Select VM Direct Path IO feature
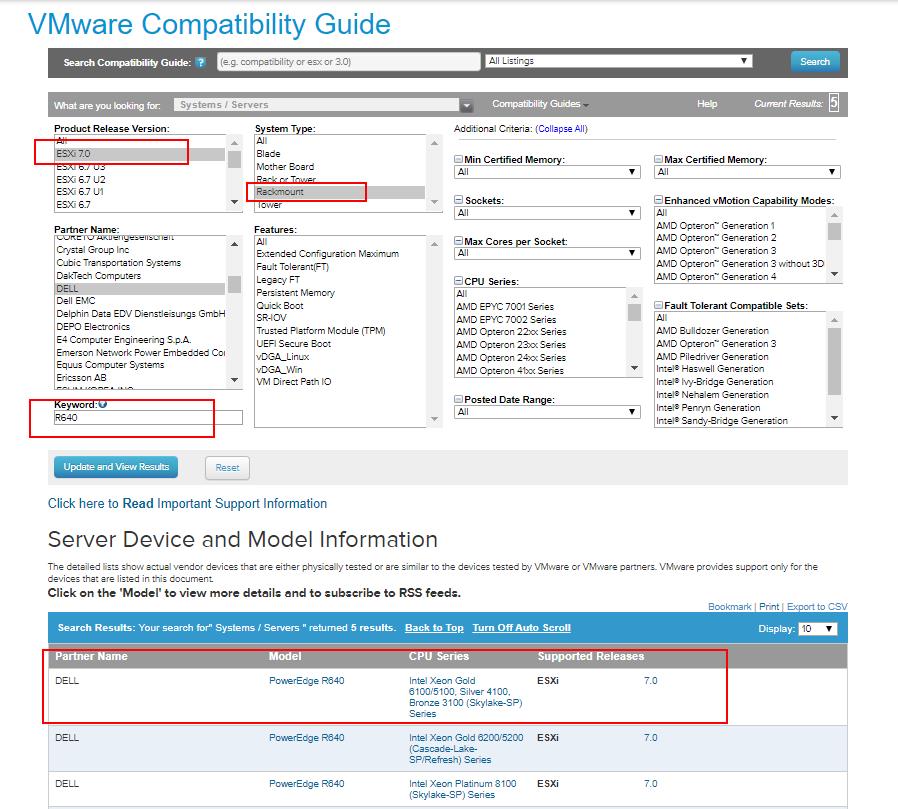 [x=340, y=382]
